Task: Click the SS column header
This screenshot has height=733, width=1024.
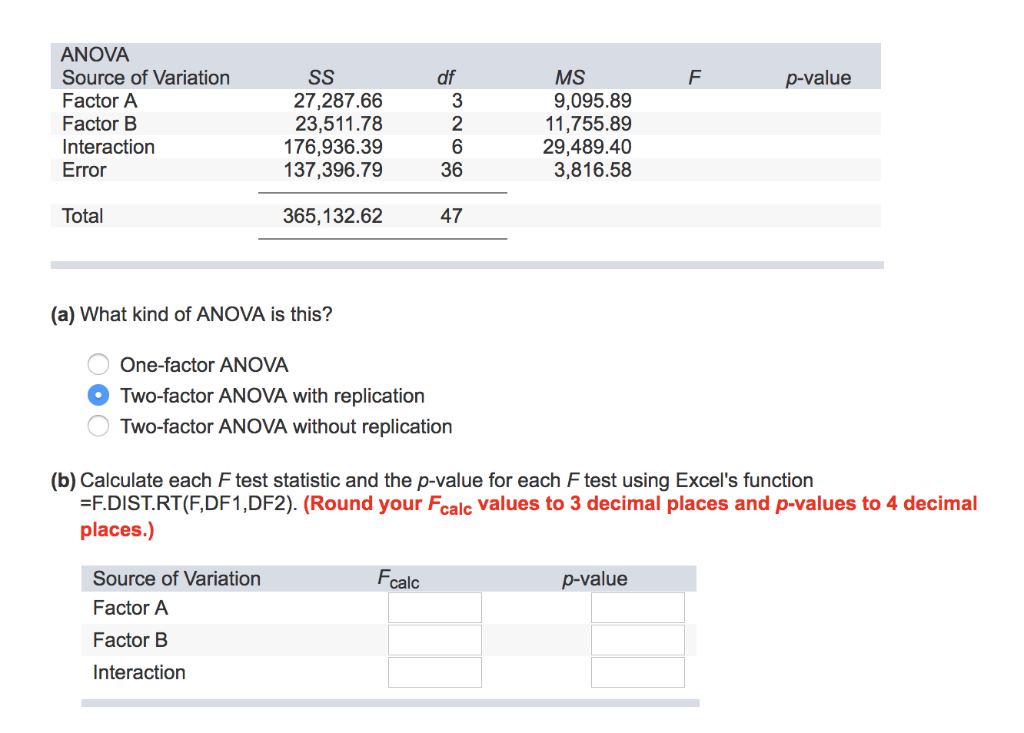Action: (321, 78)
